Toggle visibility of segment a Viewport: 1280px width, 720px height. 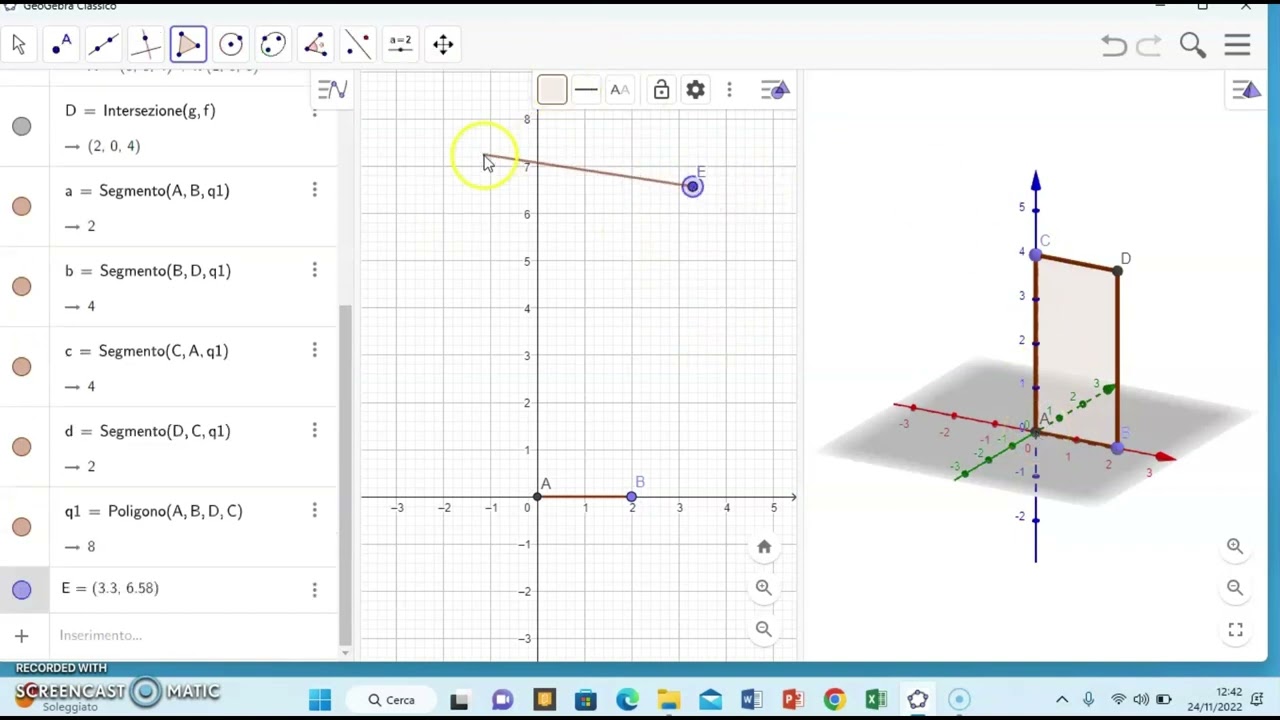[21, 206]
